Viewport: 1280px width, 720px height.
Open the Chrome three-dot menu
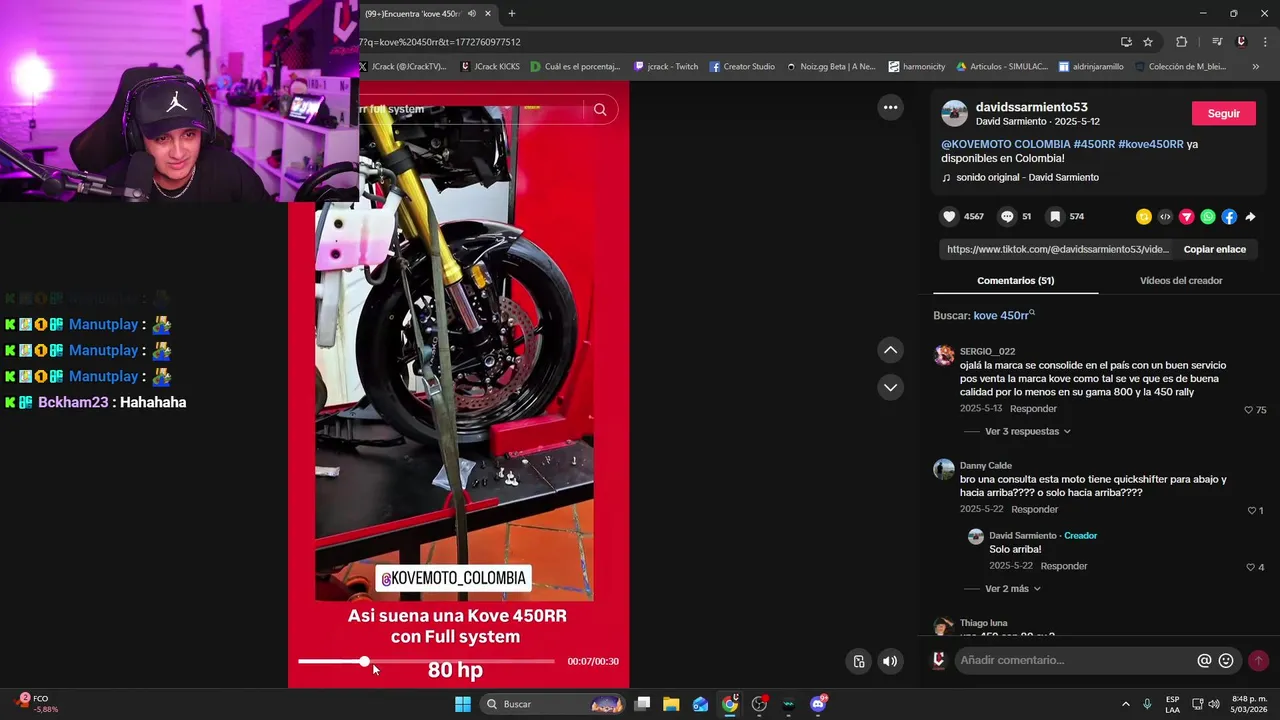click(1266, 42)
